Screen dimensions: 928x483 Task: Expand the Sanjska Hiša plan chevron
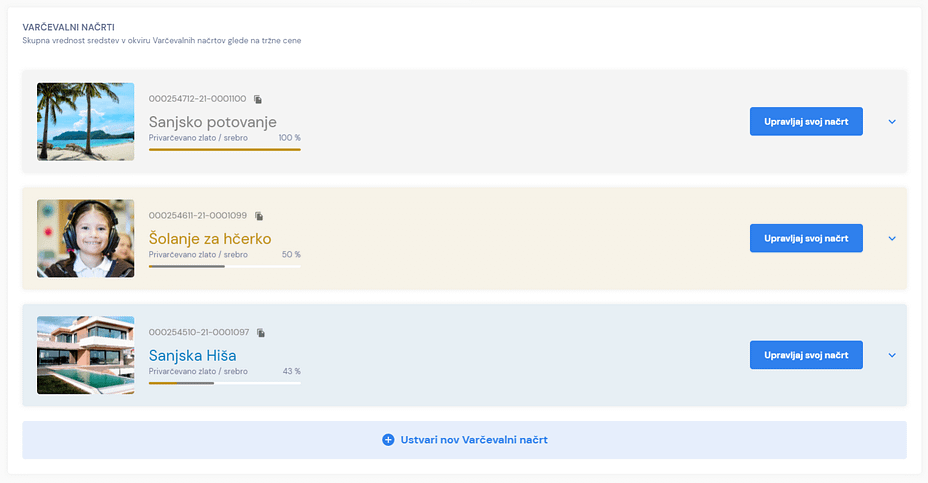[x=892, y=355]
